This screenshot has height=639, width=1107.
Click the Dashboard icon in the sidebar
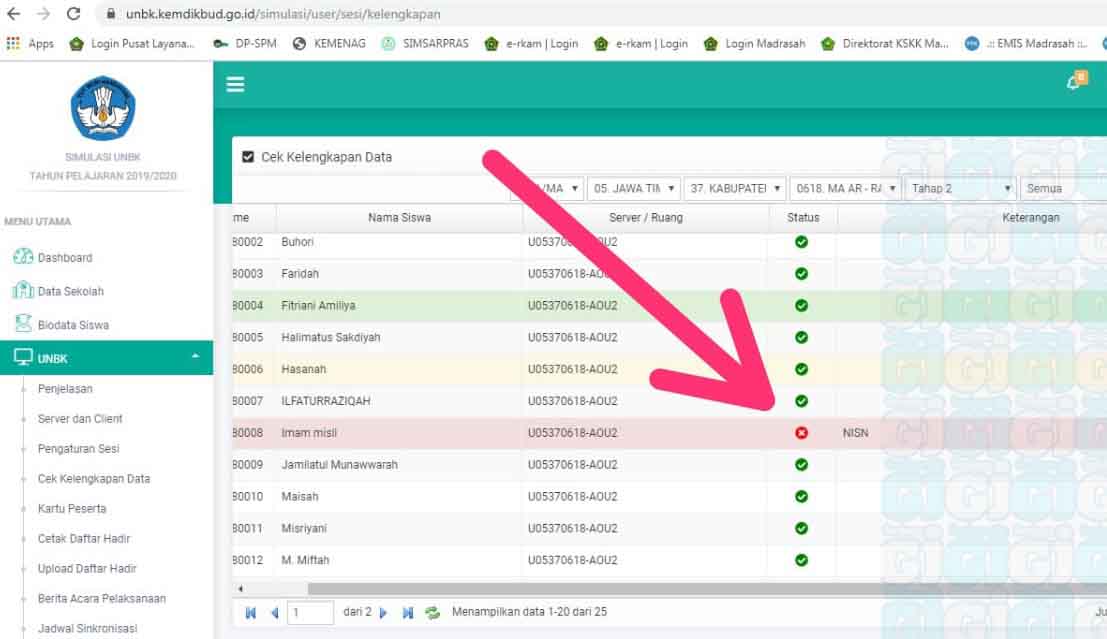(x=26, y=257)
